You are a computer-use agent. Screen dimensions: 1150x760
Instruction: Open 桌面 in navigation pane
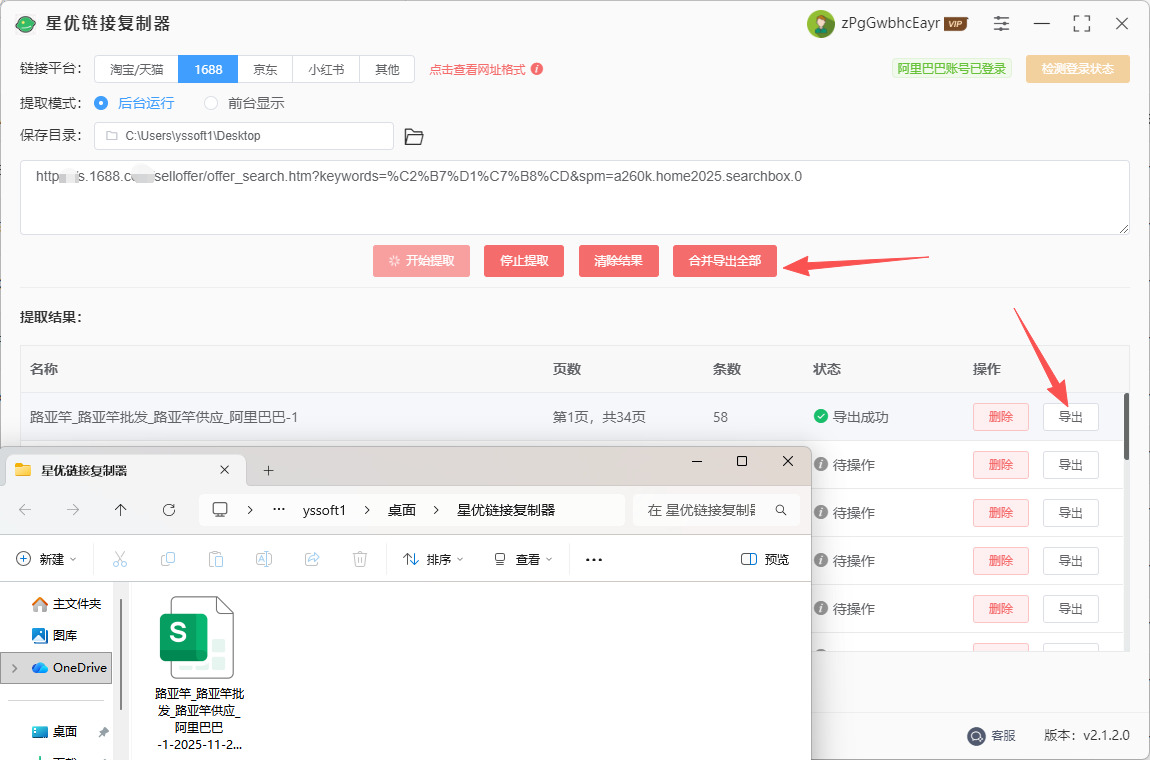click(55, 731)
